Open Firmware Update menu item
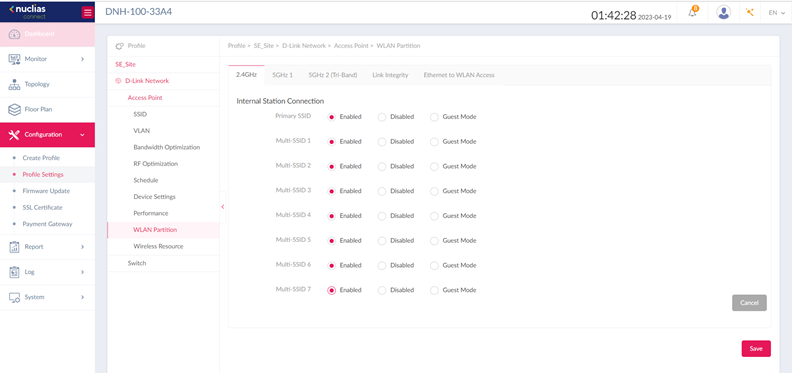This screenshot has width=792, height=373. pos(46,191)
